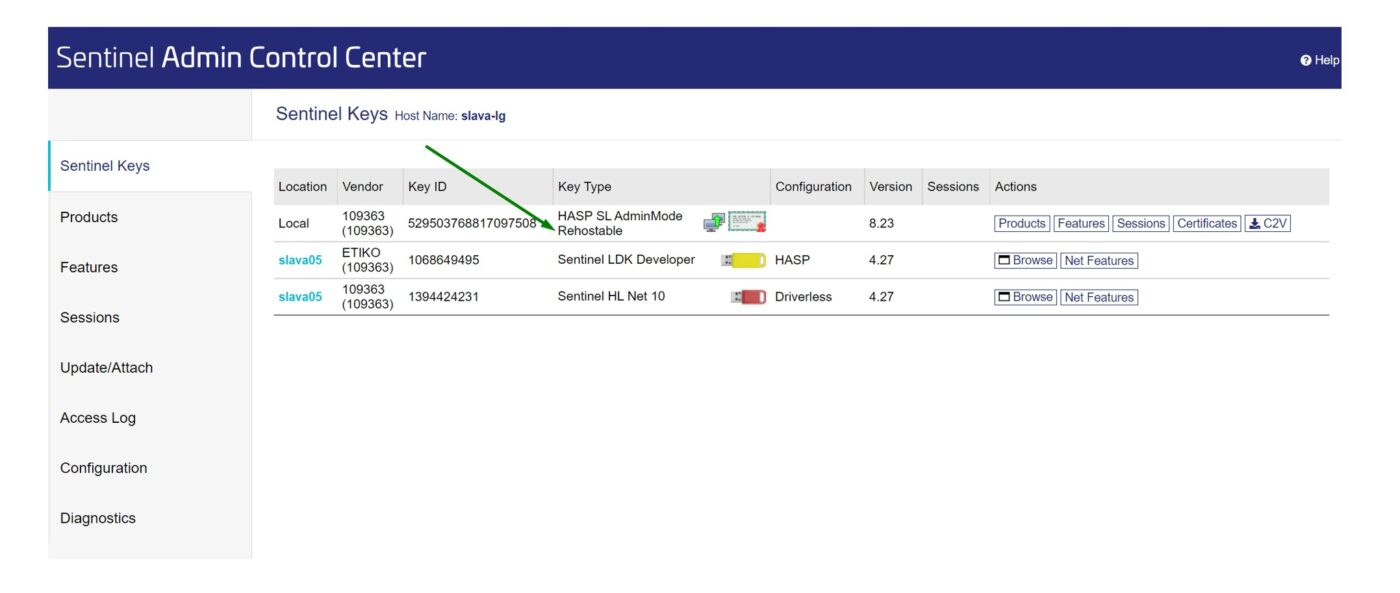Click the Actions column header
Viewport: 1400px width, 593px height.
coord(1015,187)
